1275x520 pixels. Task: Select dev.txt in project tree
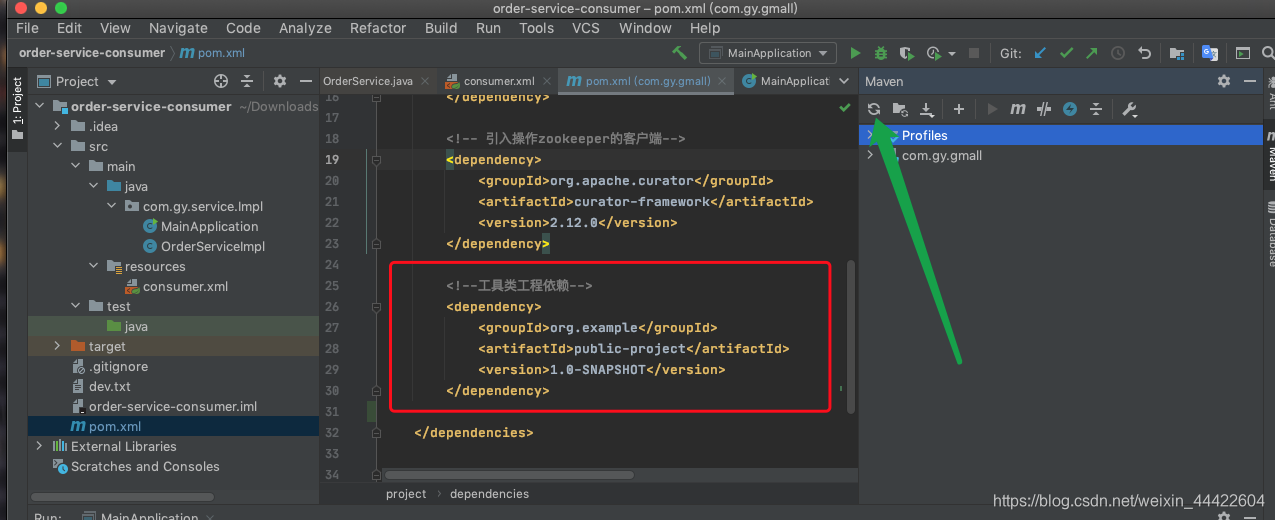[x=110, y=386]
